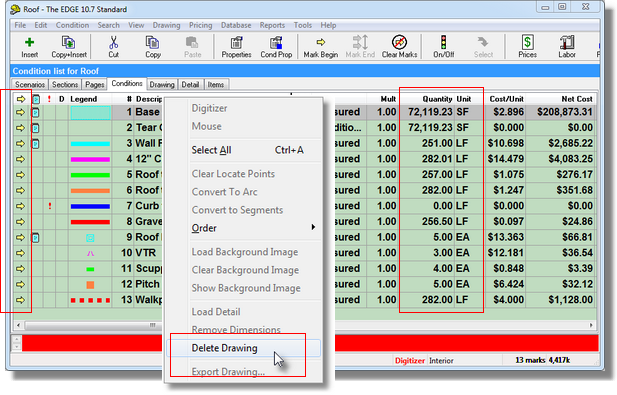This screenshot has width=617, height=395.
Task: Open the Reports menu
Action: pos(272,25)
